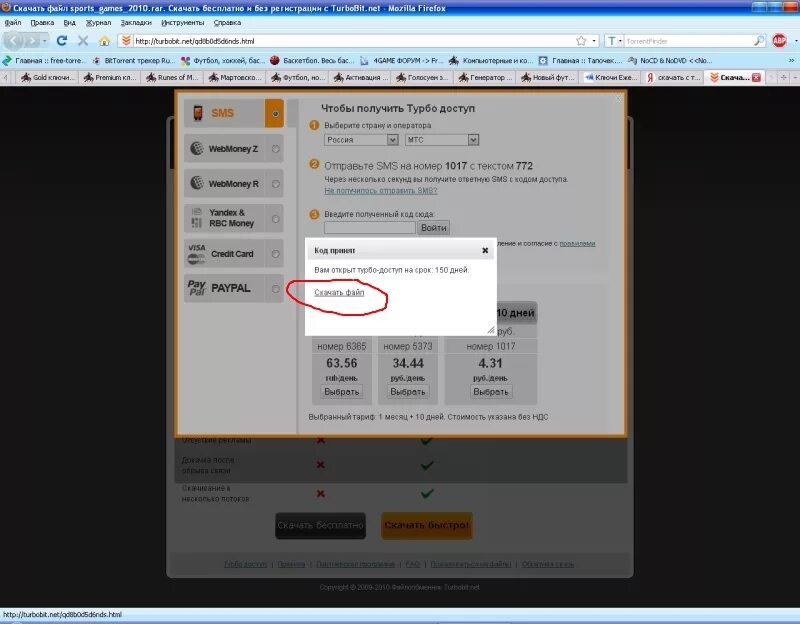This screenshot has height=624, width=800.
Task: Click the Войти button
Action: 434,228
